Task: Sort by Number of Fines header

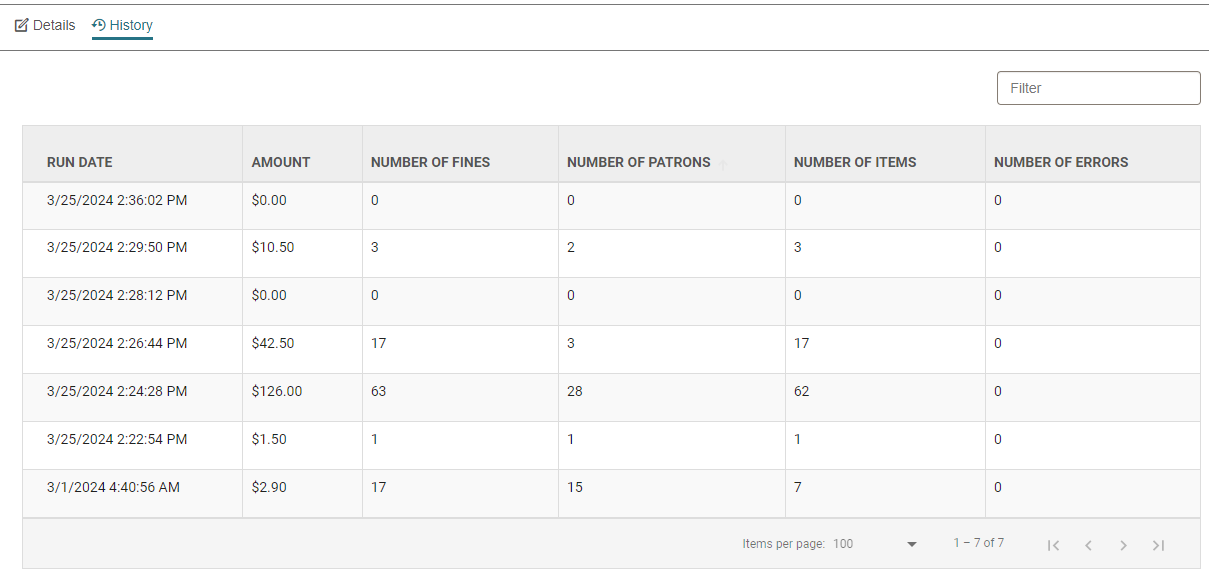Action: tap(430, 162)
